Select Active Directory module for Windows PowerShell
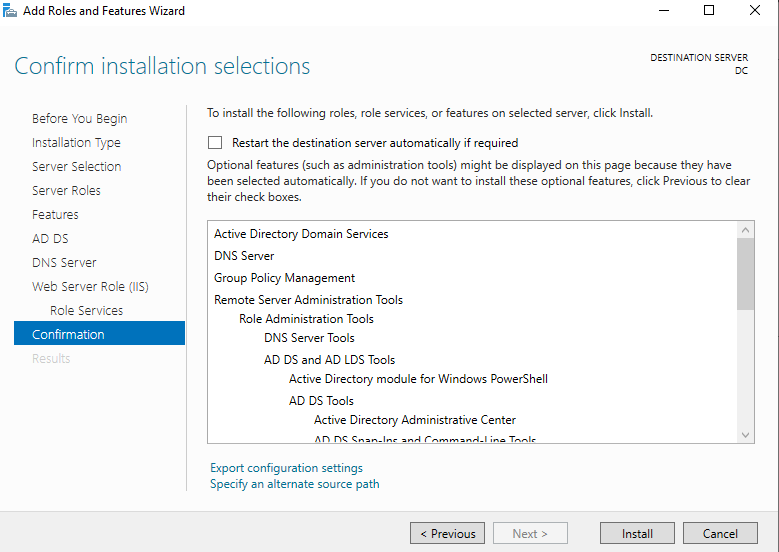Image resolution: width=779 pixels, height=552 pixels. [x=418, y=379]
